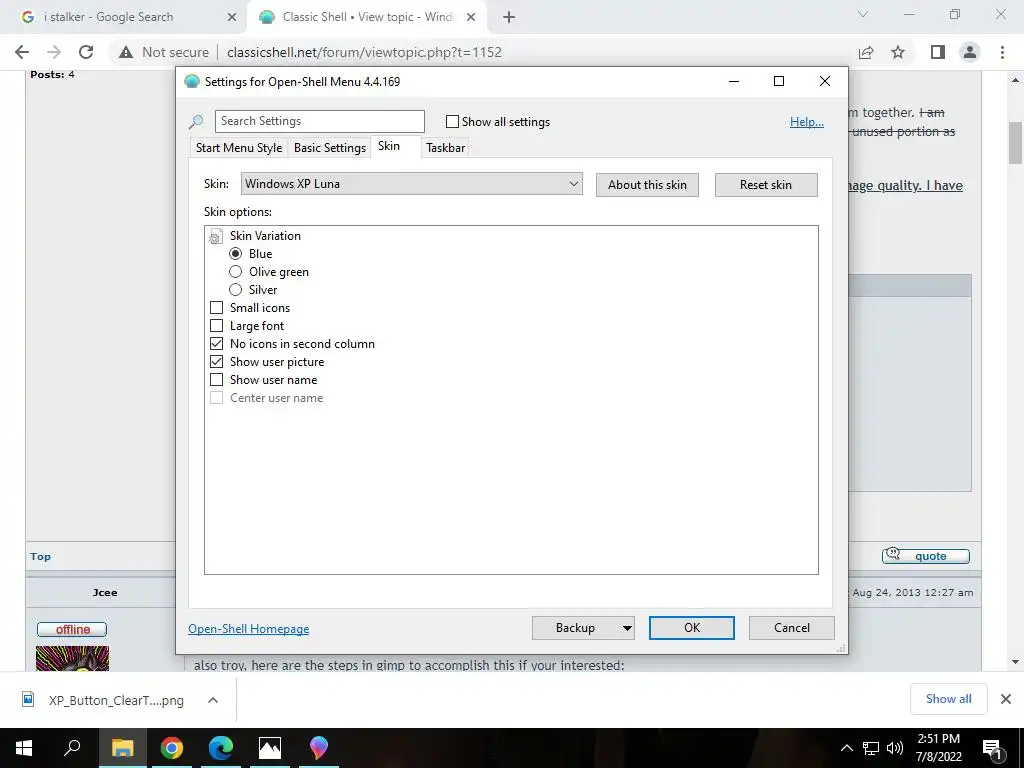Share this page via share icon
This screenshot has height=768, width=1024.
tap(866, 52)
